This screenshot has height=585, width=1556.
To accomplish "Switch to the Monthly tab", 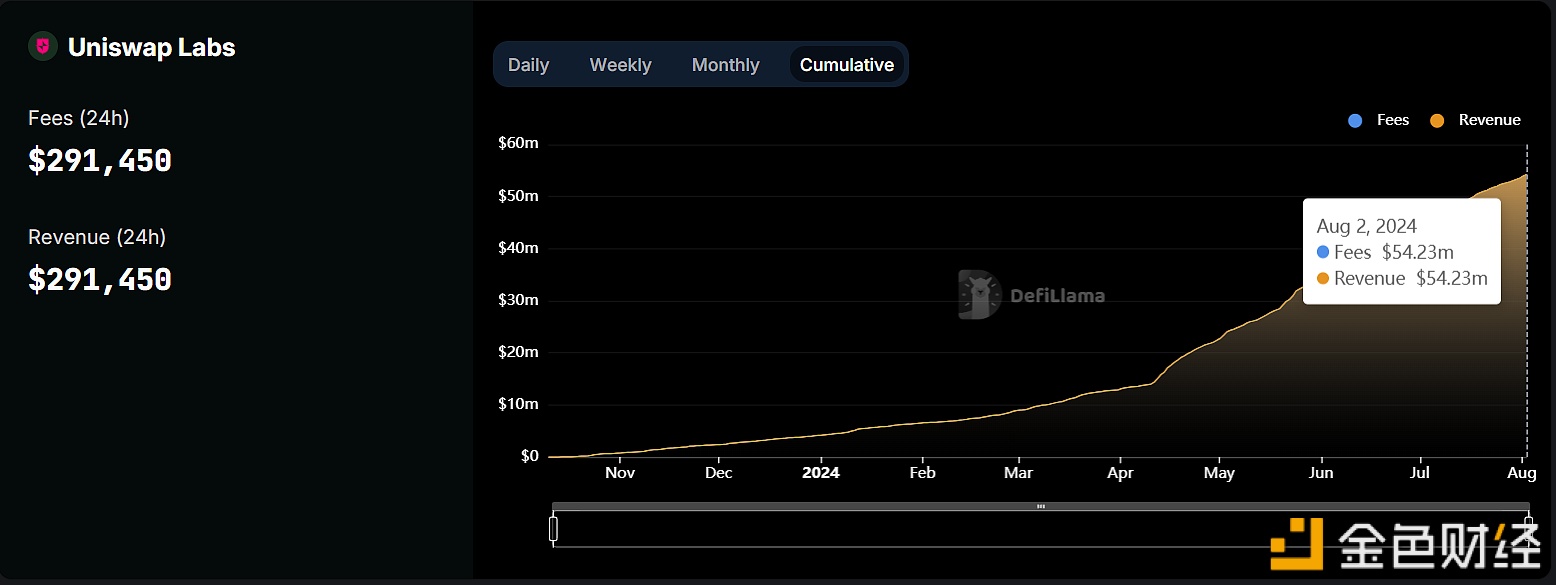I will [725, 65].
